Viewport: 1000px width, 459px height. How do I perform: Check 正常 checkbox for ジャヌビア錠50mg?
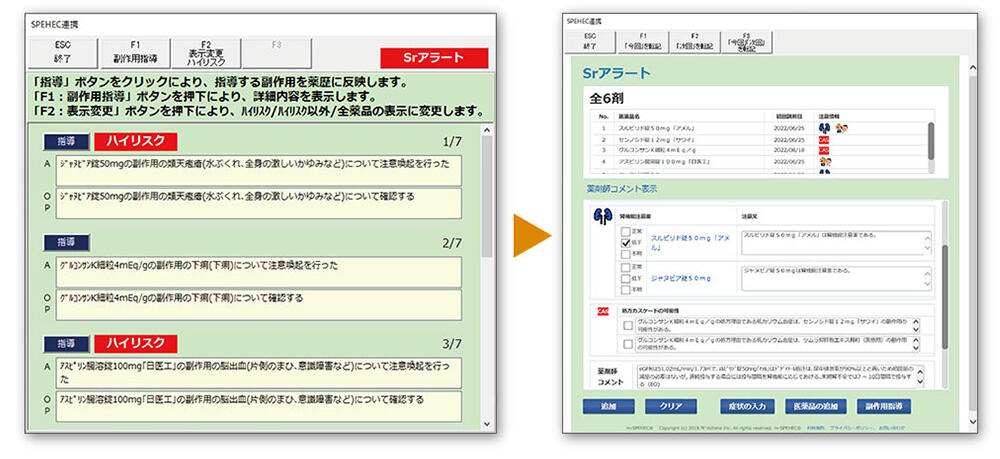click(624, 267)
